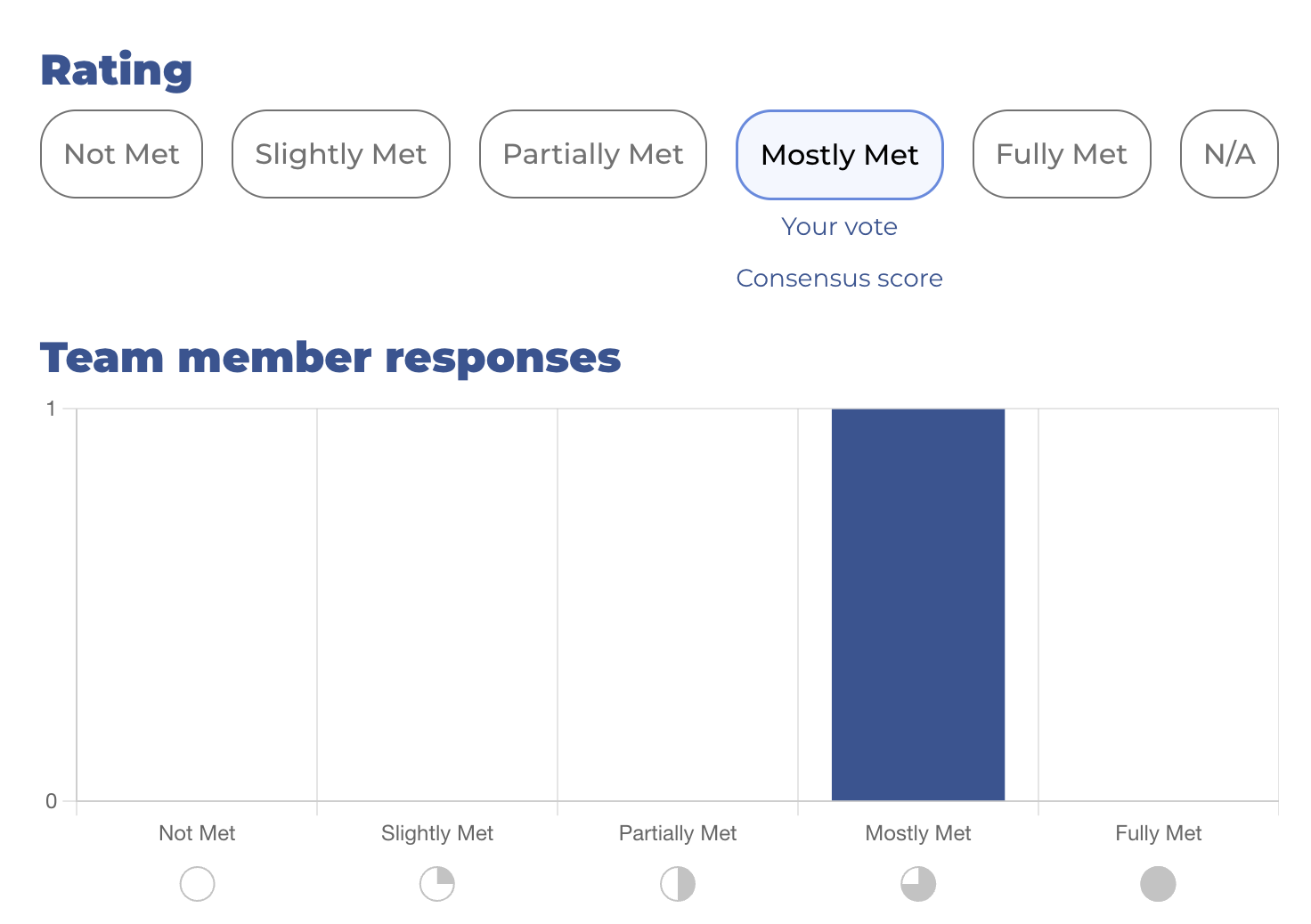Click the Mostly Met axis label
Viewport: 1311px width, 924px height.
coord(918,833)
